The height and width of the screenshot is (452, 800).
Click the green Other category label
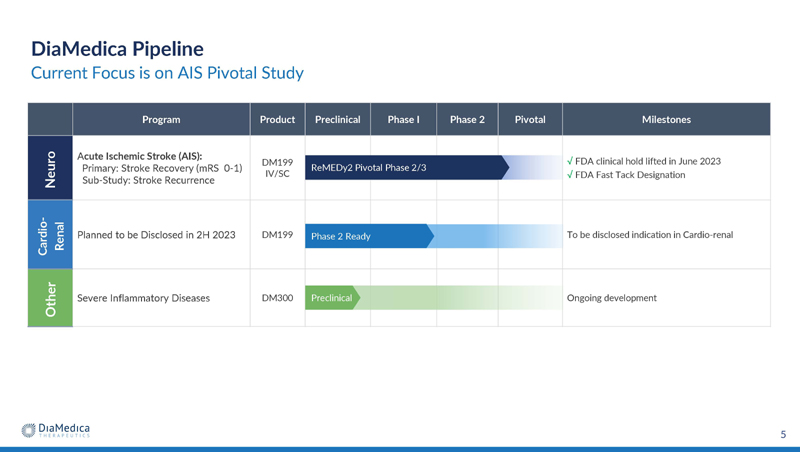click(50, 298)
